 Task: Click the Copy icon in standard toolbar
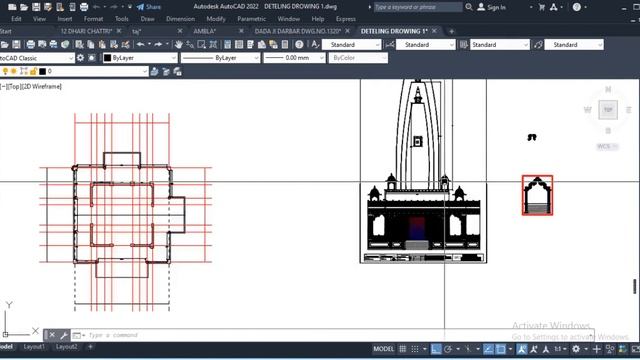(x=91, y=44)
